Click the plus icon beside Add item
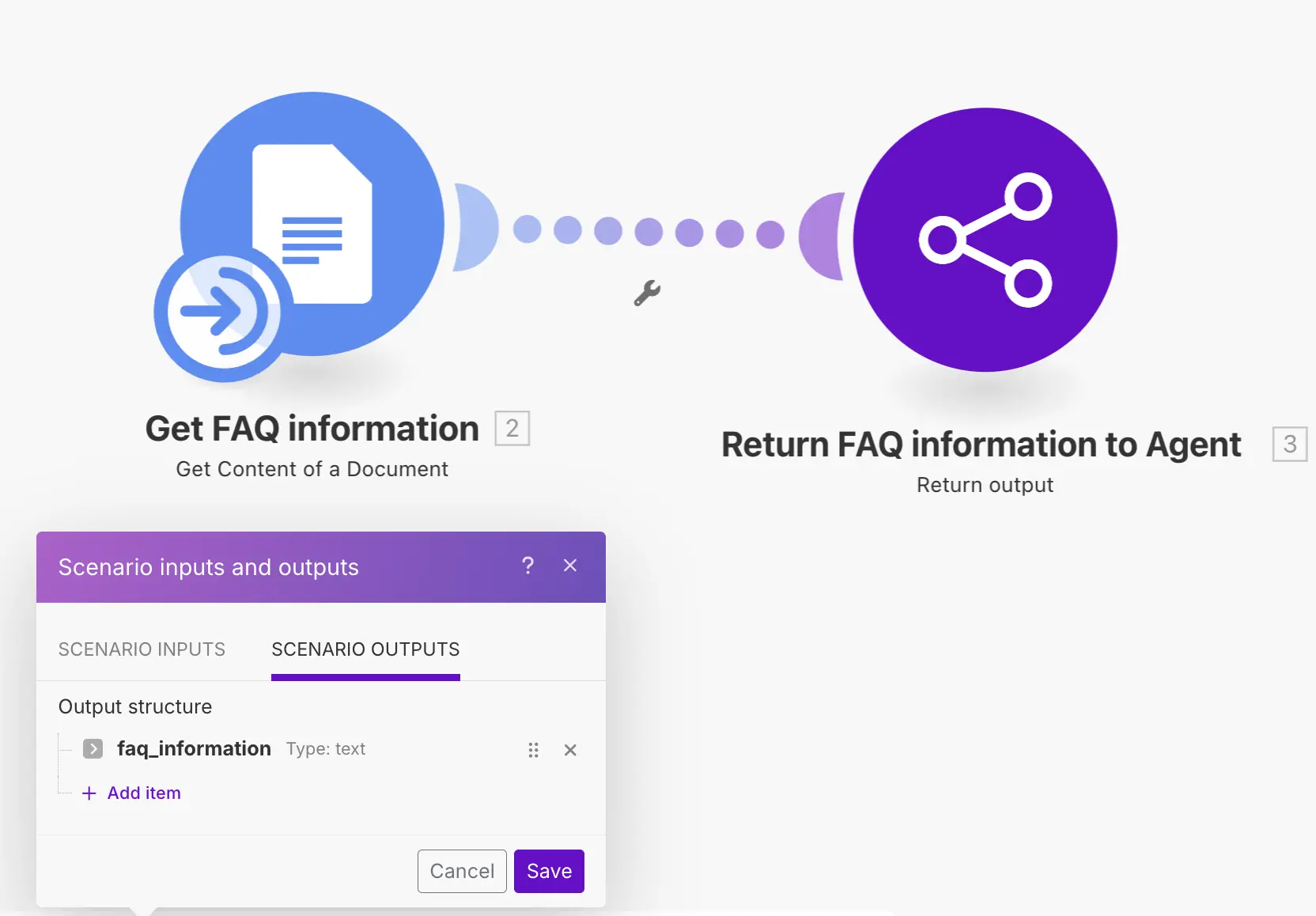The height and width of the screenshot is (916, 1316). (89, 793)
